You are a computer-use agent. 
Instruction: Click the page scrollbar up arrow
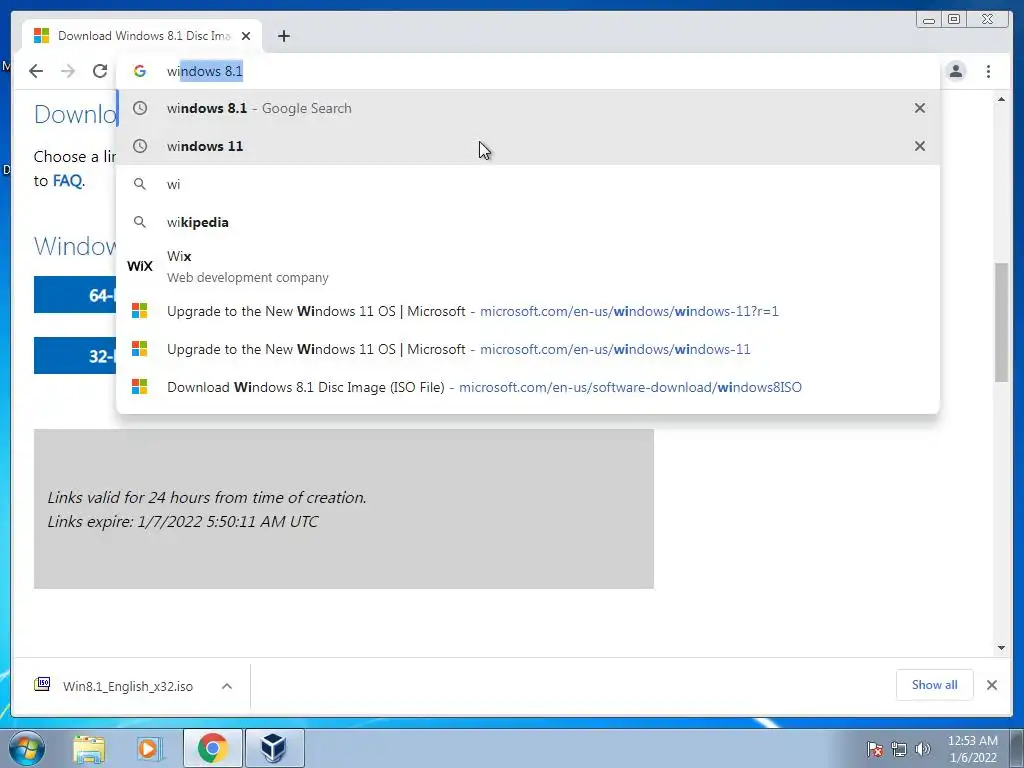[1001, 99]
